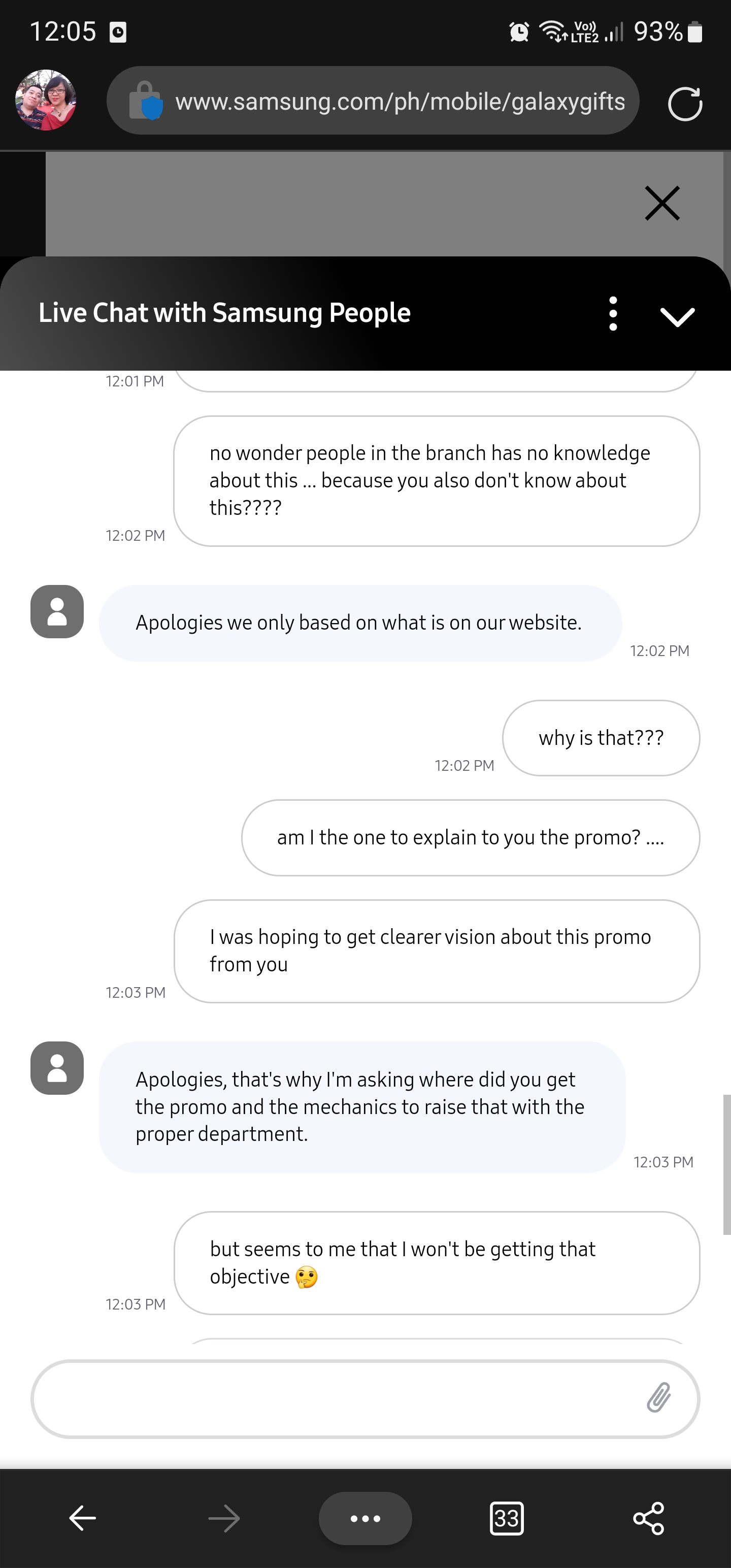The width and height of the screenshot is (731, 1568).
Task: Open the live chat three-dot options menu
Action: [x=613, y=313]
